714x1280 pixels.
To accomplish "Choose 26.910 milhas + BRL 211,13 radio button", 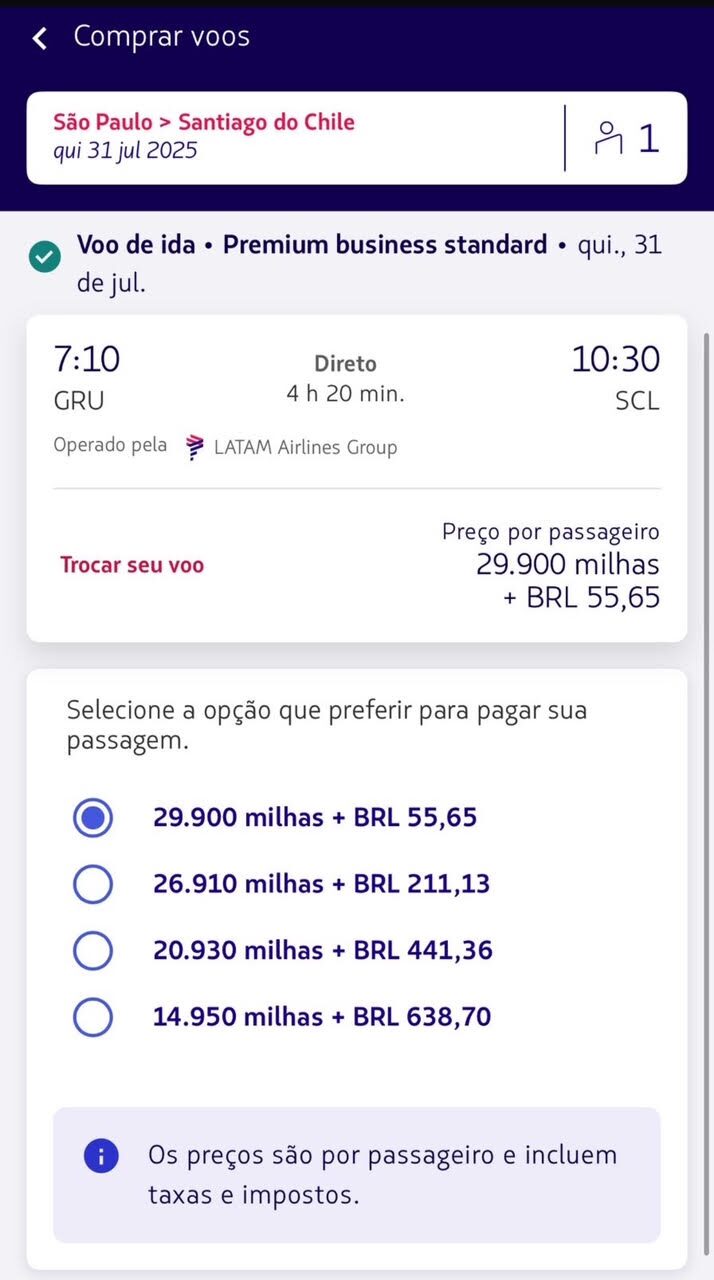I will click(x=93, y=884).
